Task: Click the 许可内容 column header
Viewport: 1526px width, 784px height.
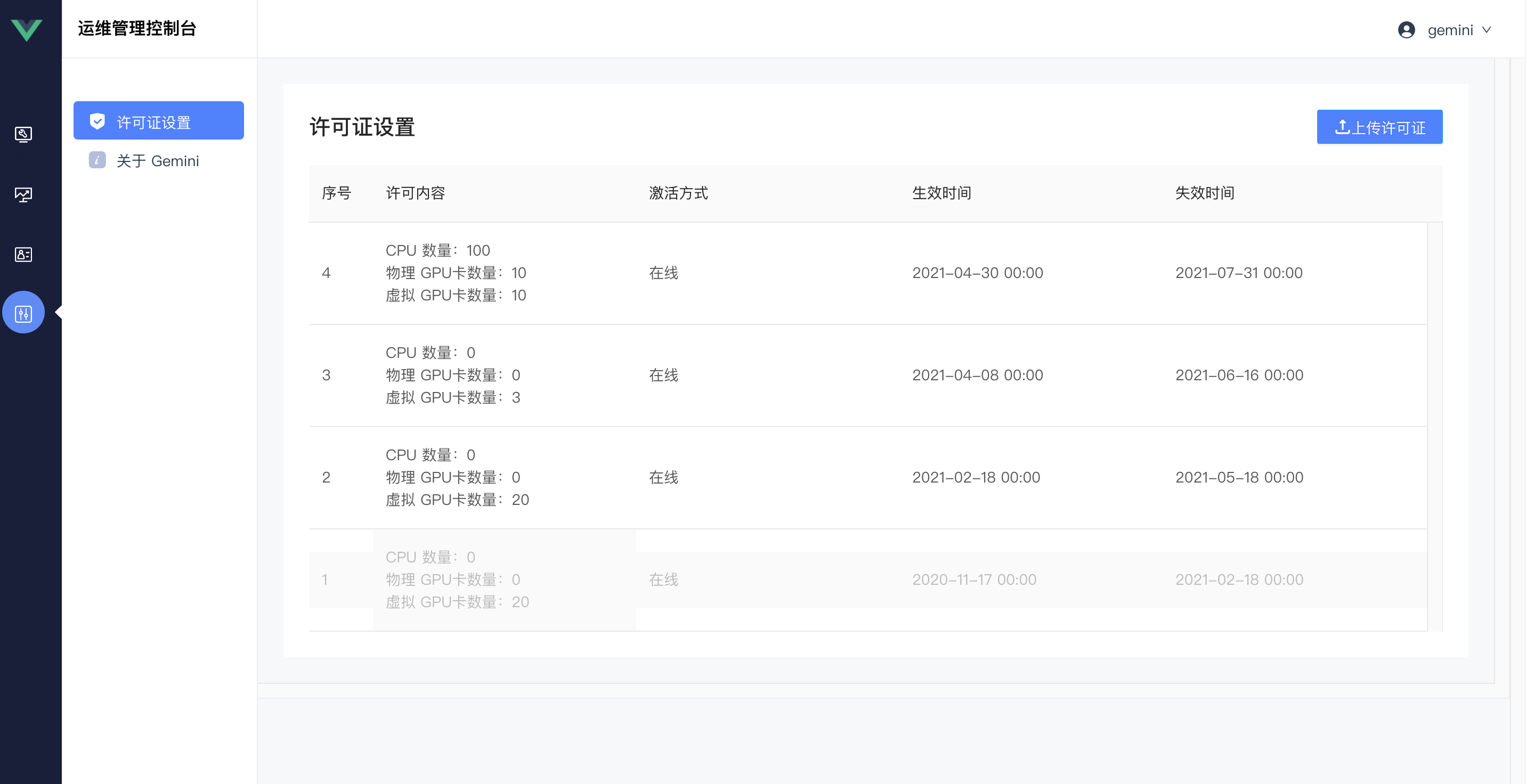Action: pos(415,193)
